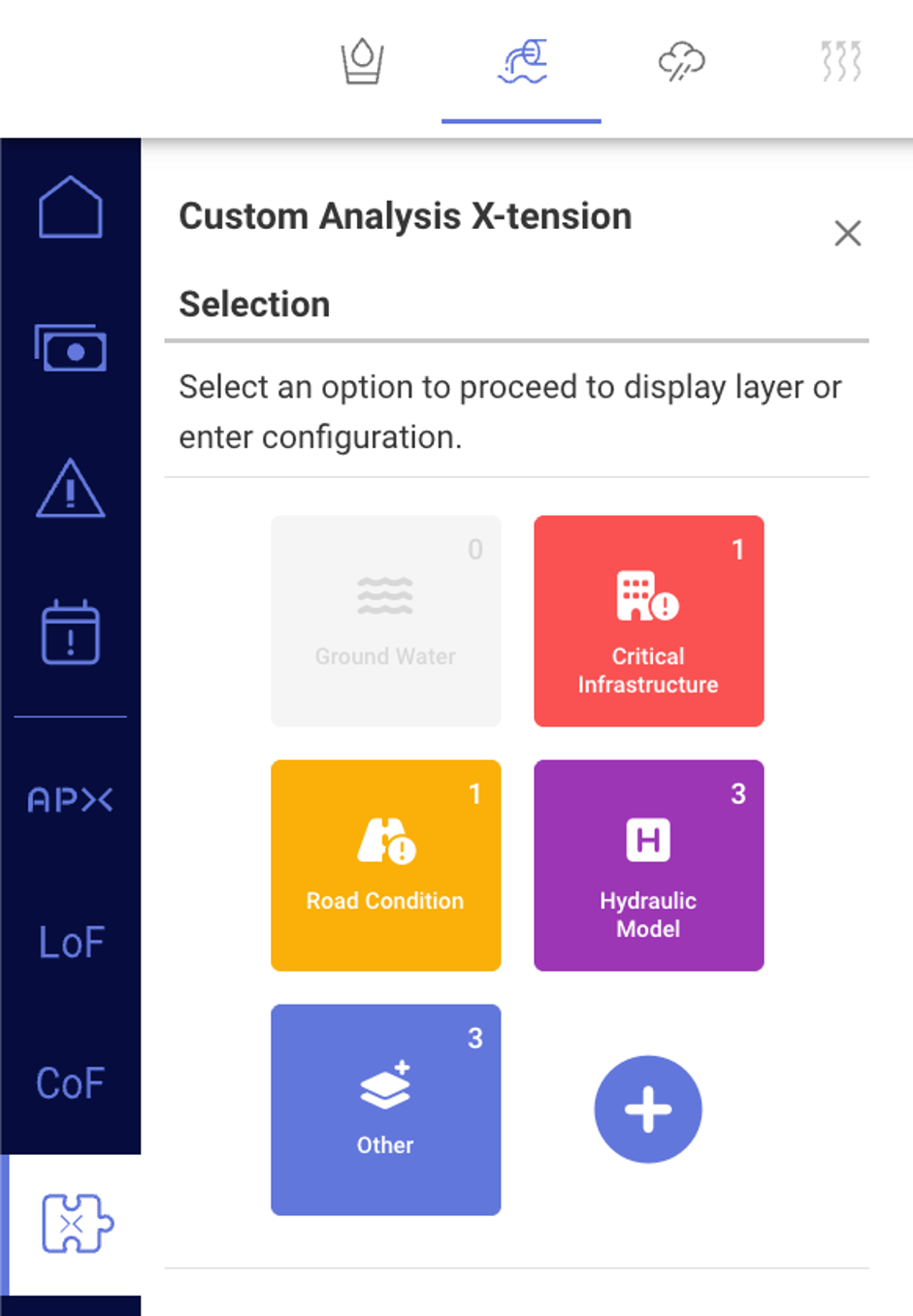Viewport: 913px width, 1316px height.
Task: Click the calendar alert icon
Action: click(x=70, y=632)
